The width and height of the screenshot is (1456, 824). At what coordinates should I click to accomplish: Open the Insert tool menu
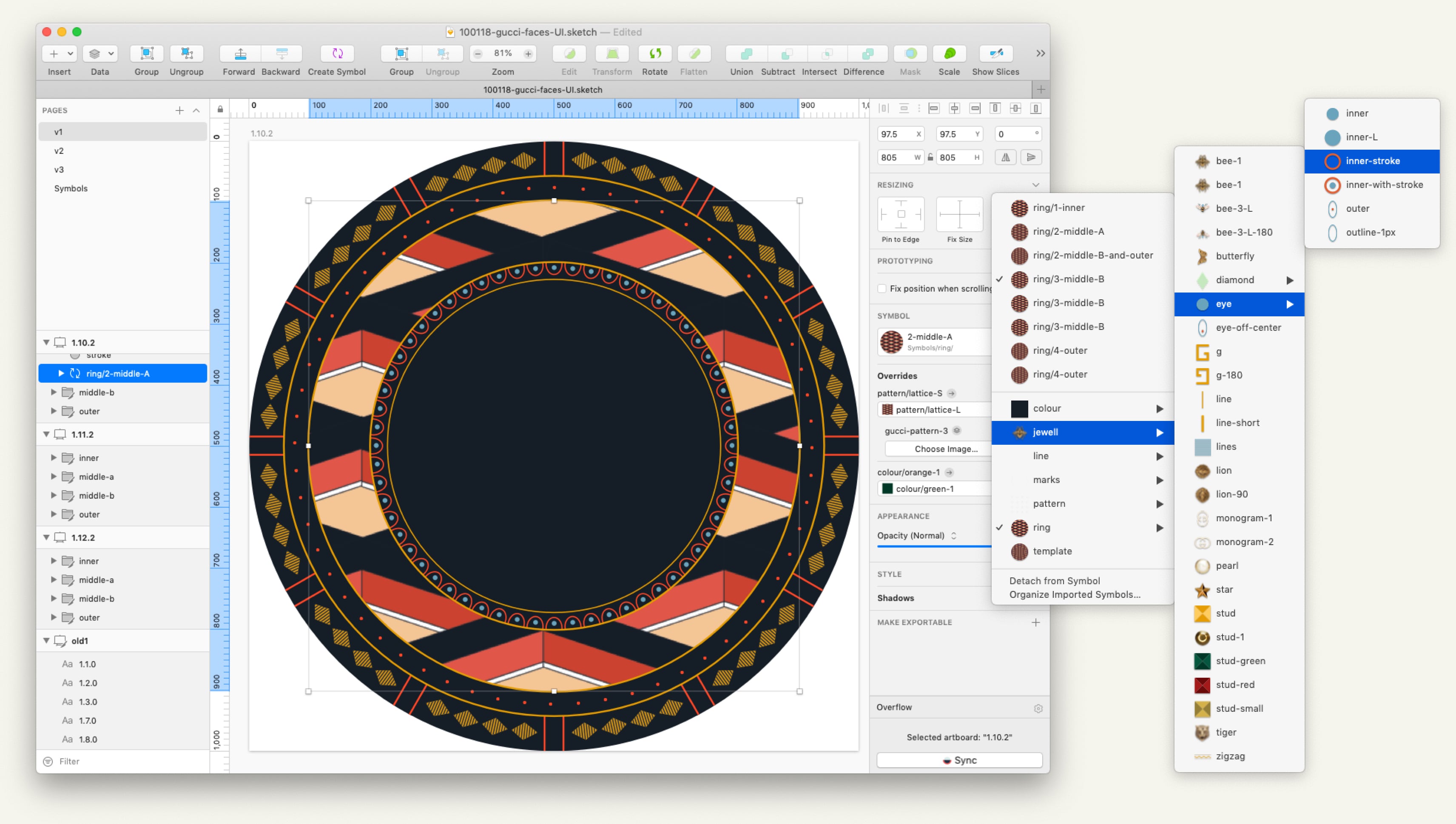pos(60,53)
